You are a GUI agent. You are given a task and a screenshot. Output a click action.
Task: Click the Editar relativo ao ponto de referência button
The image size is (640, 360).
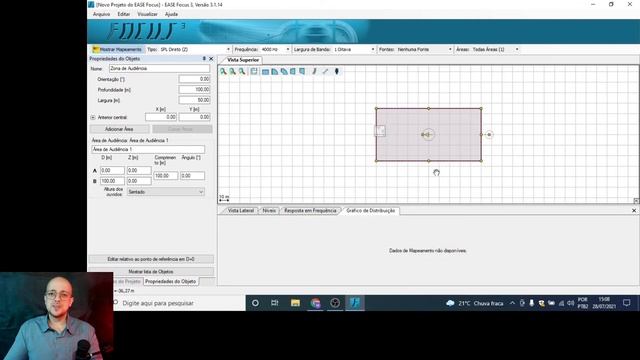pos(151,259)
